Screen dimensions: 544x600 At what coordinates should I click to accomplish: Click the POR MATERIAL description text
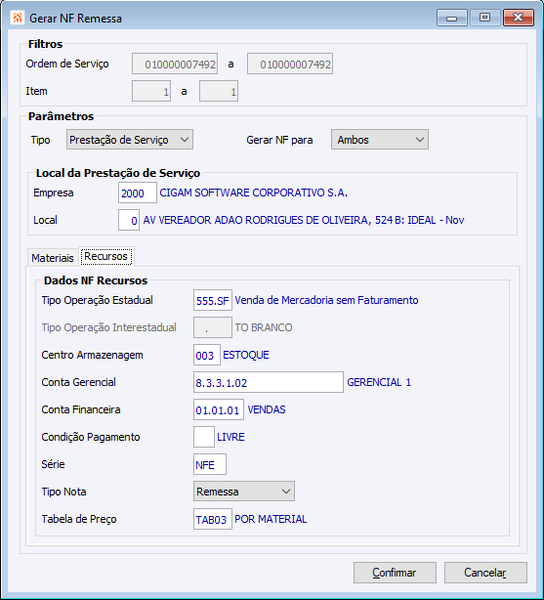tap(270, 519)
